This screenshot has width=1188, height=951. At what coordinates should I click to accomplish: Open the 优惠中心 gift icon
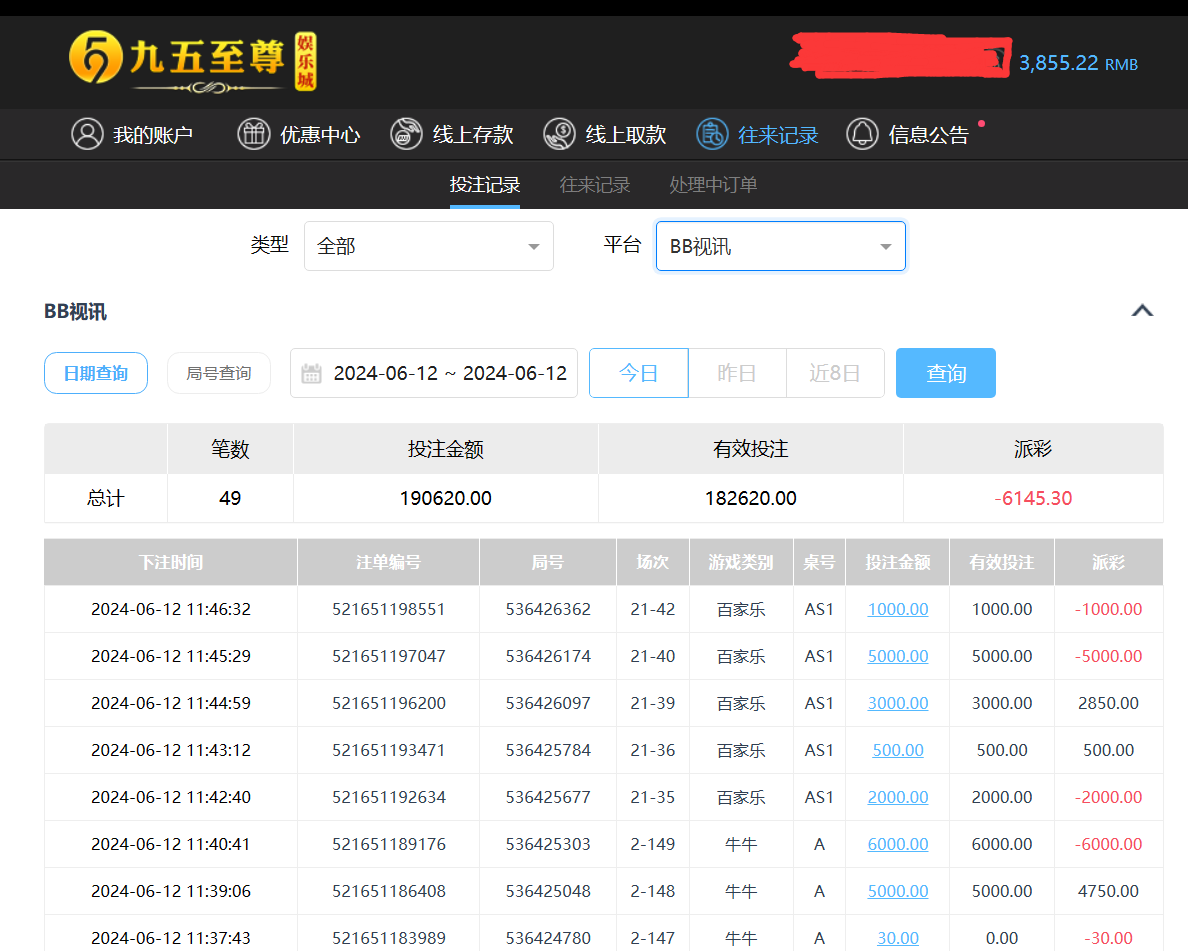254,134
